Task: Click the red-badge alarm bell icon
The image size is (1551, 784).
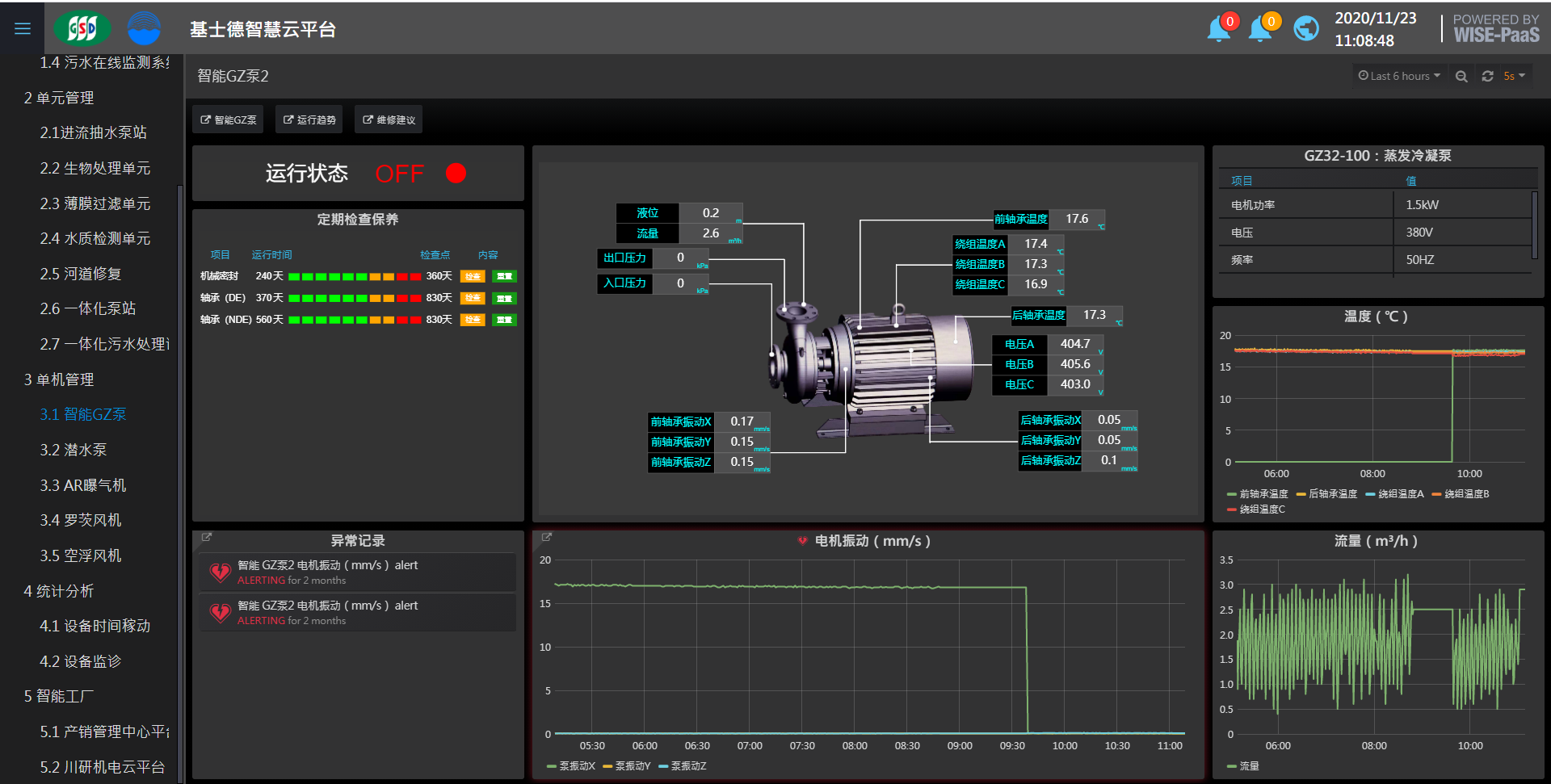Action: coord(1218,29)
